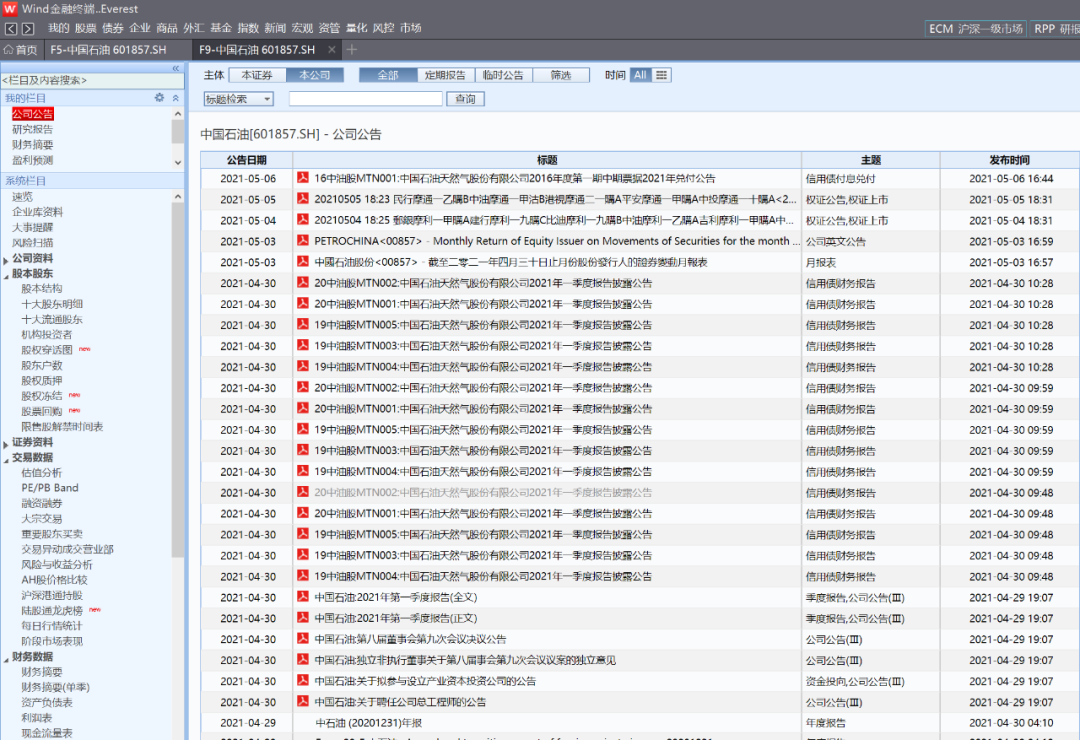Click the Wind terminal logo icon
The width and height of the screenshot is (1080, 740).
click(10, 9)
